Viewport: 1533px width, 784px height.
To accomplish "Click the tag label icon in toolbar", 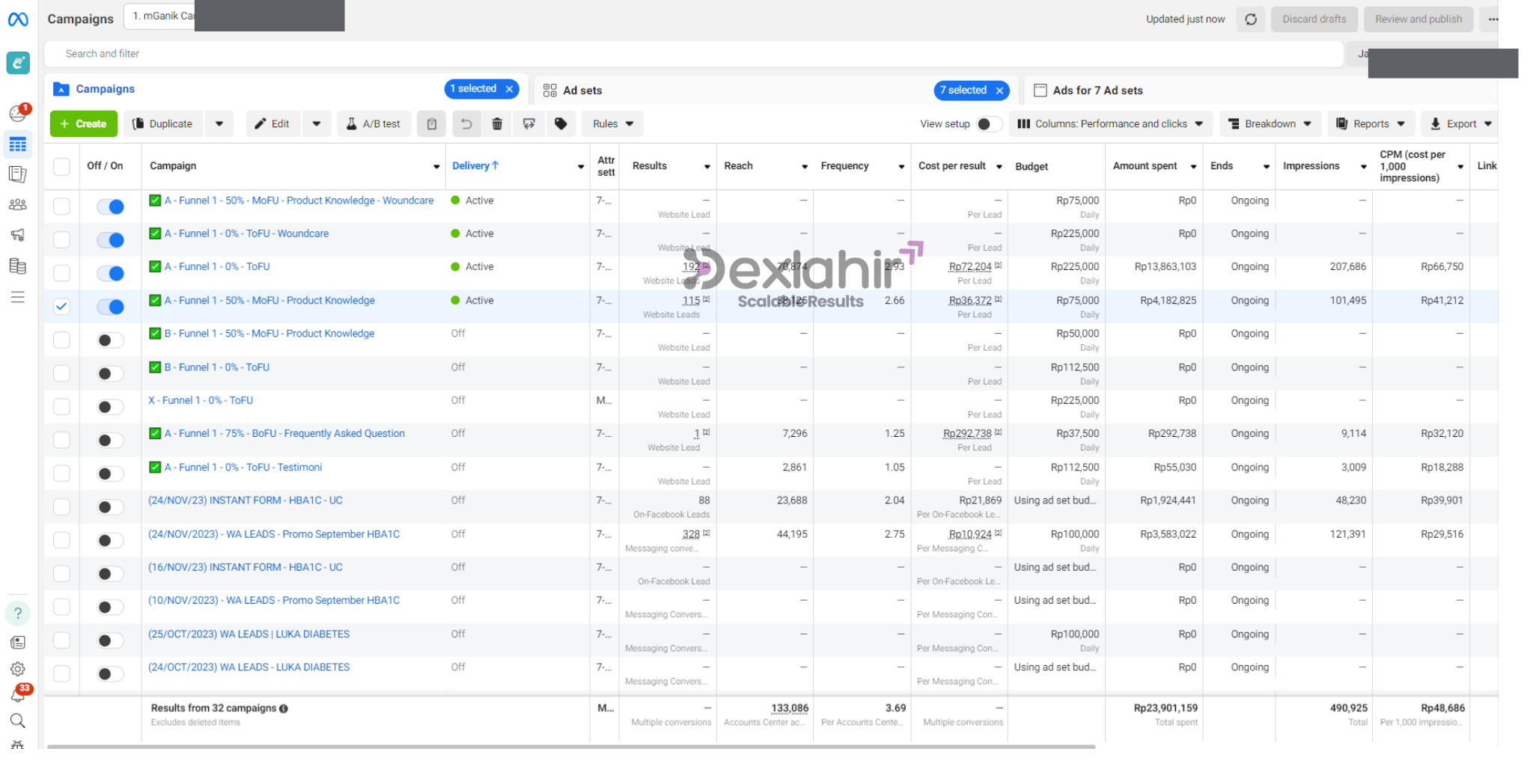I will pyautogui.click(x=561, y=124).
